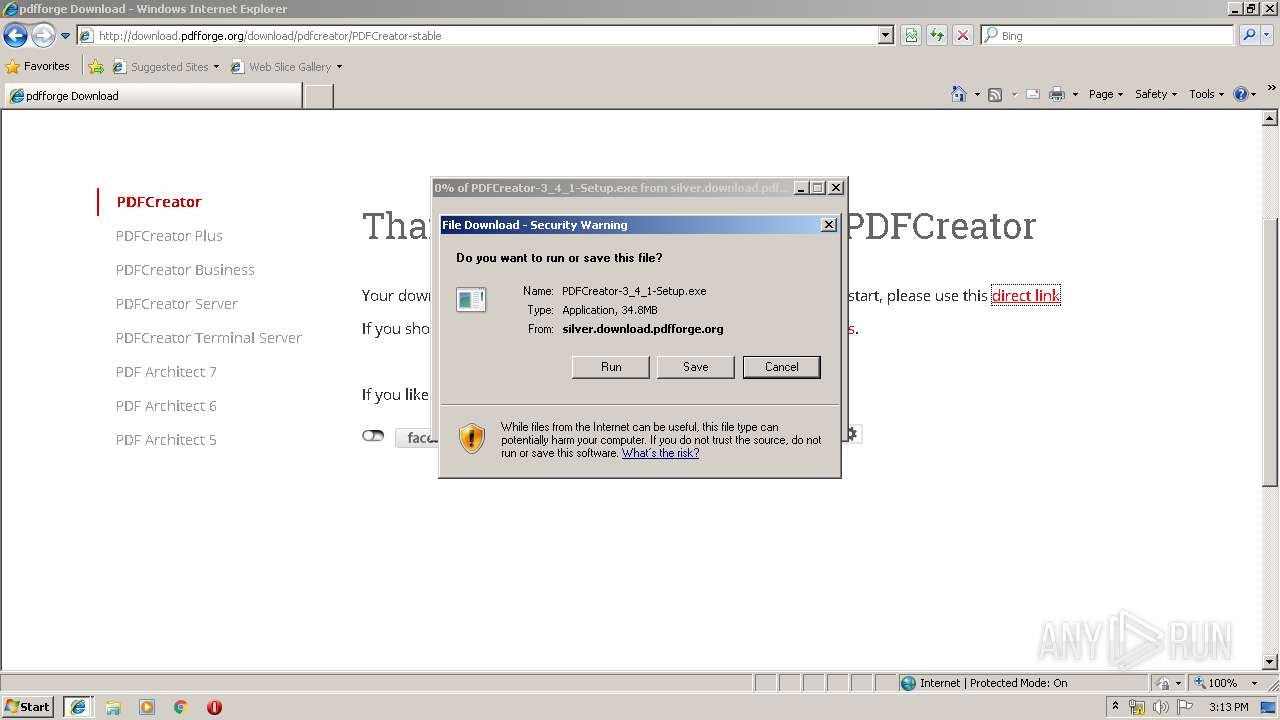Open the Favorites star button
The image size is (1280, 720).
click(38, 67)
